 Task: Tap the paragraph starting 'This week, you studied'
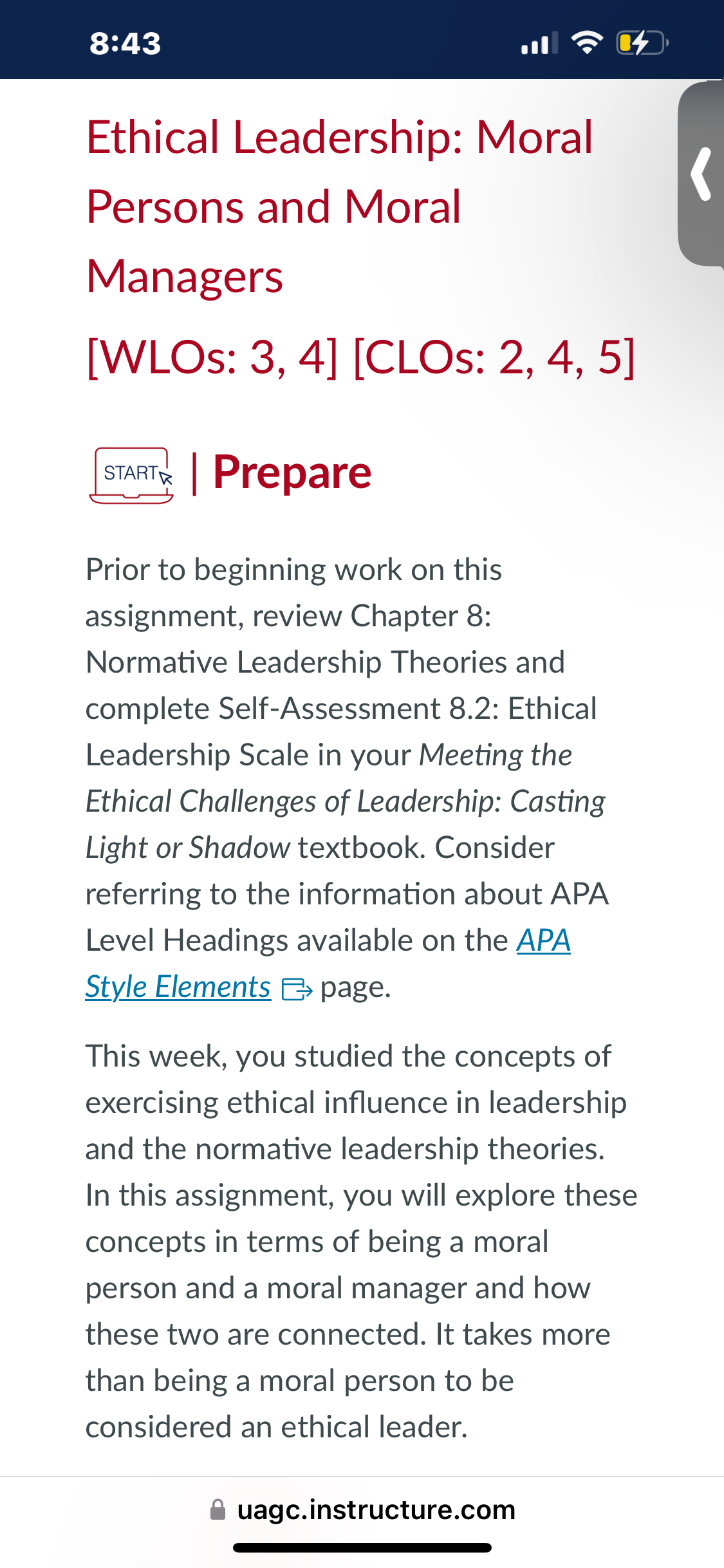point(361,1242)
